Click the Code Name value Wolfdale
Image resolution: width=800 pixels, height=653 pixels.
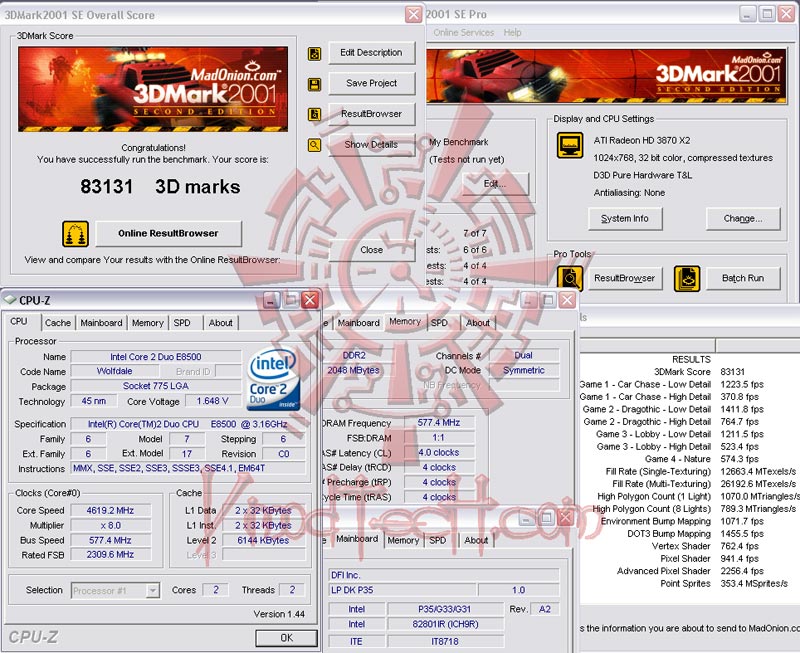tap(114, 371)
